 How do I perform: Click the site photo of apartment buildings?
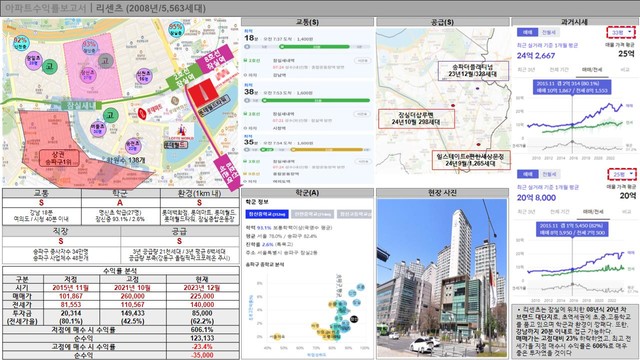(x=442, y=278)
